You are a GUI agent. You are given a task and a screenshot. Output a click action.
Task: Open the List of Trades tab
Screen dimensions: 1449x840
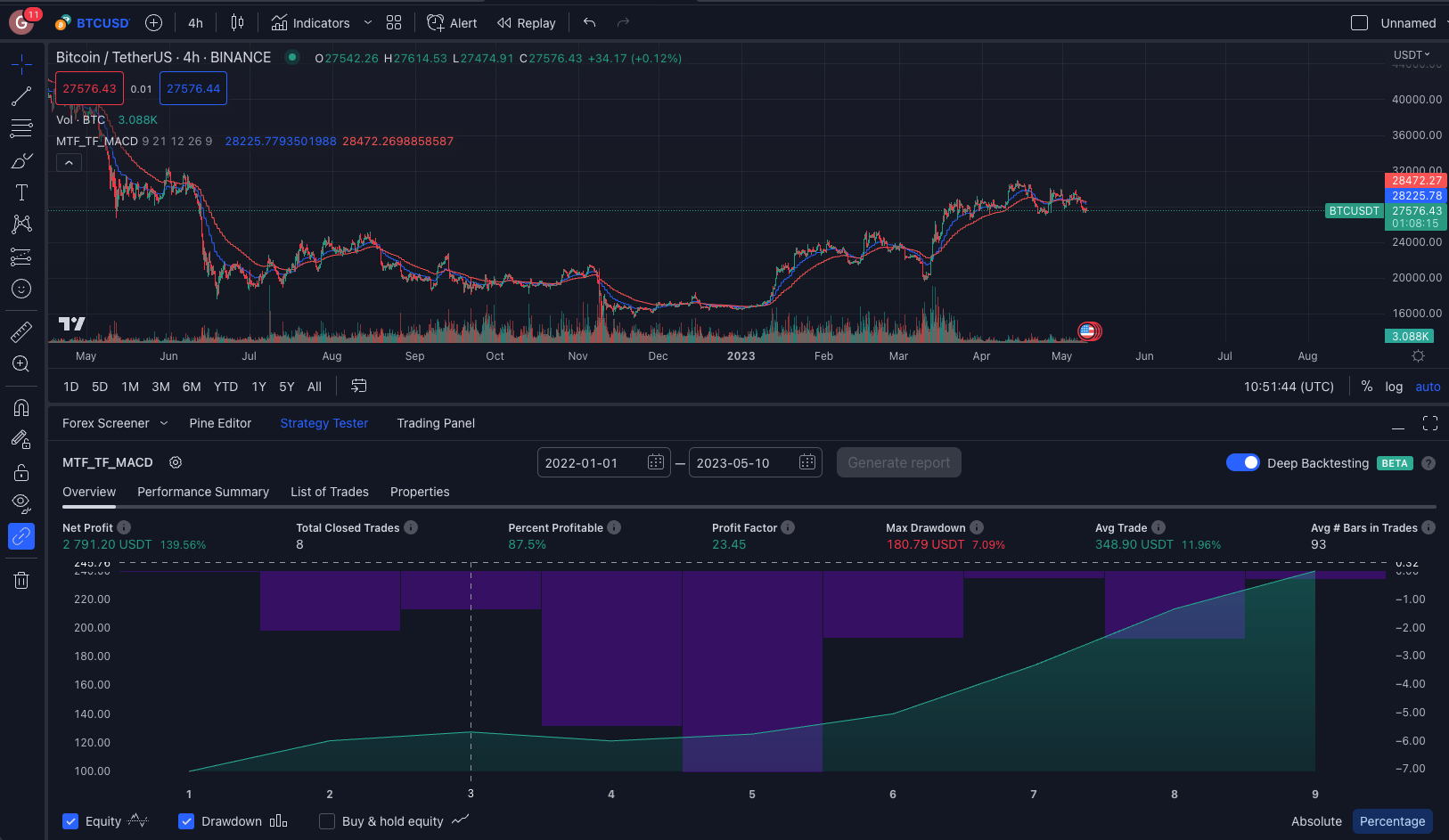point(330,492)
